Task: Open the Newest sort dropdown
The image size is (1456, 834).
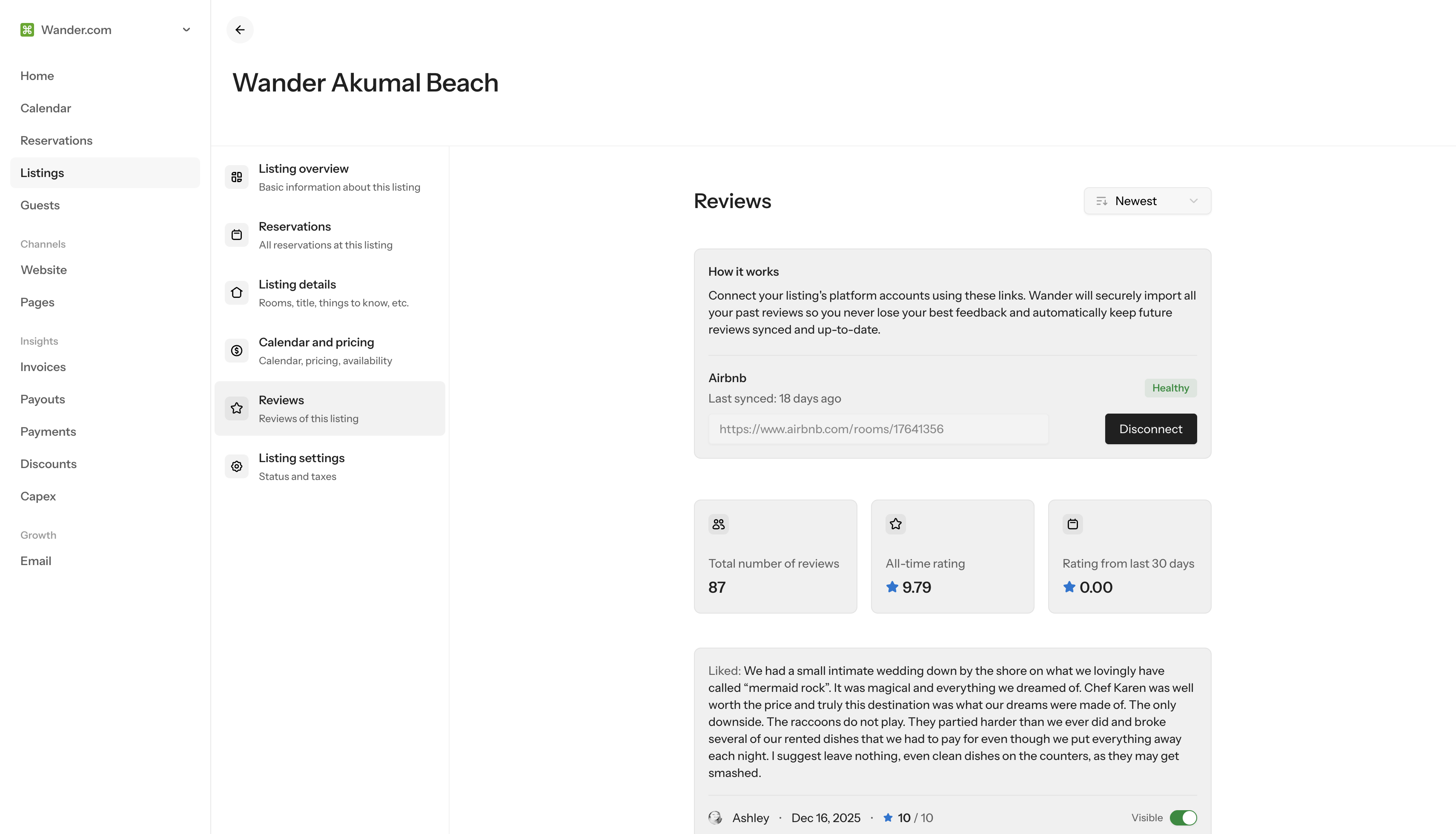Action: pyautogui.click(x=1147, y=201)
